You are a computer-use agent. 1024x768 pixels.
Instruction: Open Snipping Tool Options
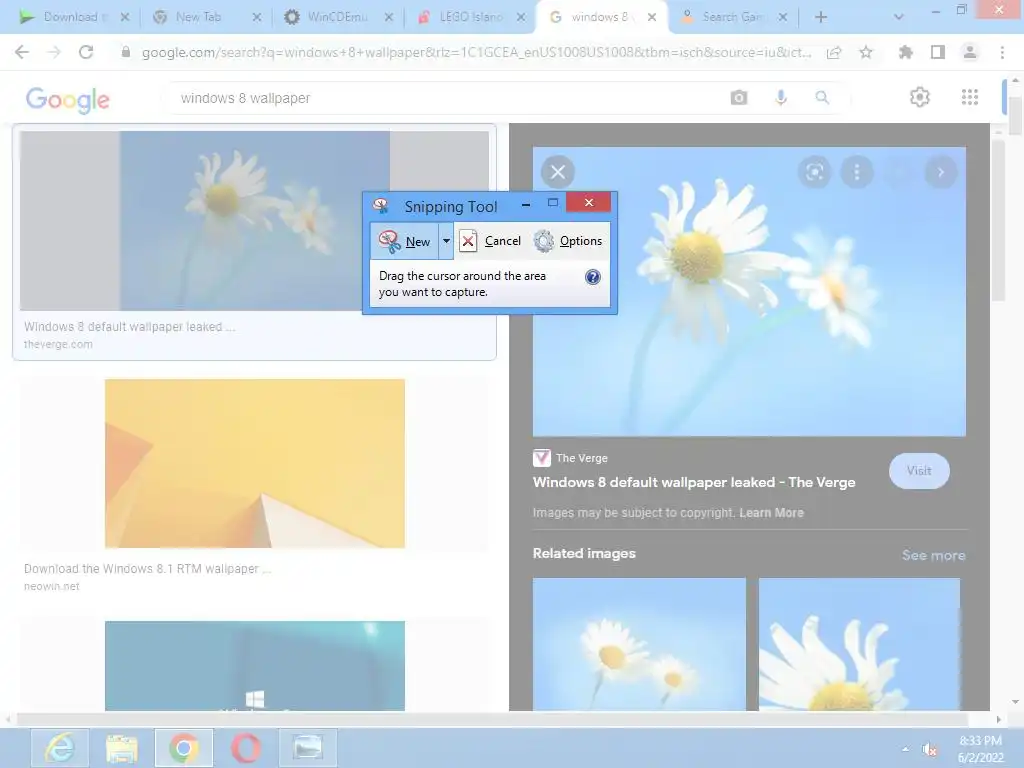click(x=568, y=241)
